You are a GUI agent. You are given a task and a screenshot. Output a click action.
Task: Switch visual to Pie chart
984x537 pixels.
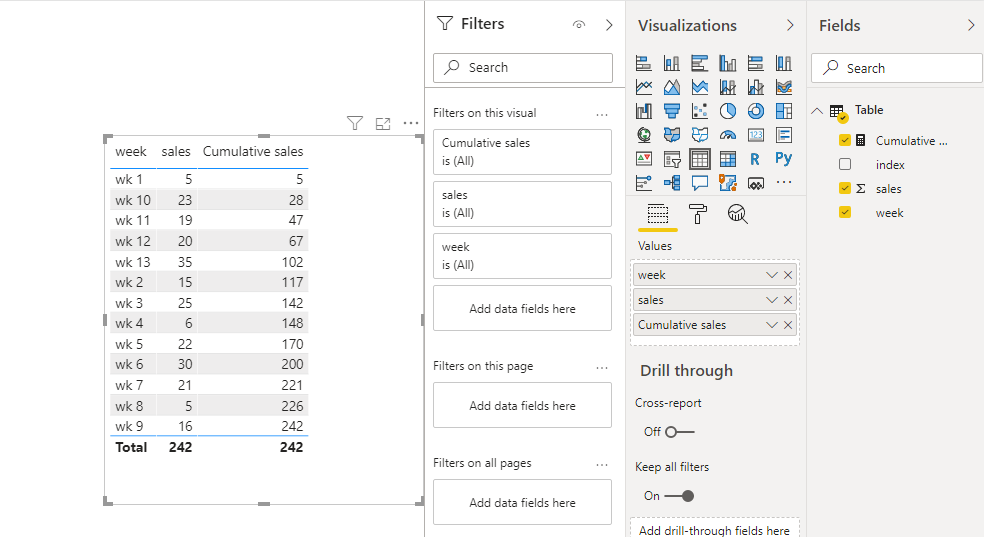point(728,111)
